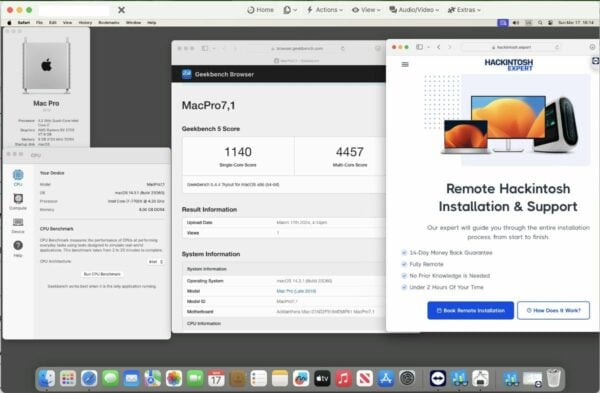Open Maps from the Dock
This screenshot has height=393, width=600.
coord(152,378)
